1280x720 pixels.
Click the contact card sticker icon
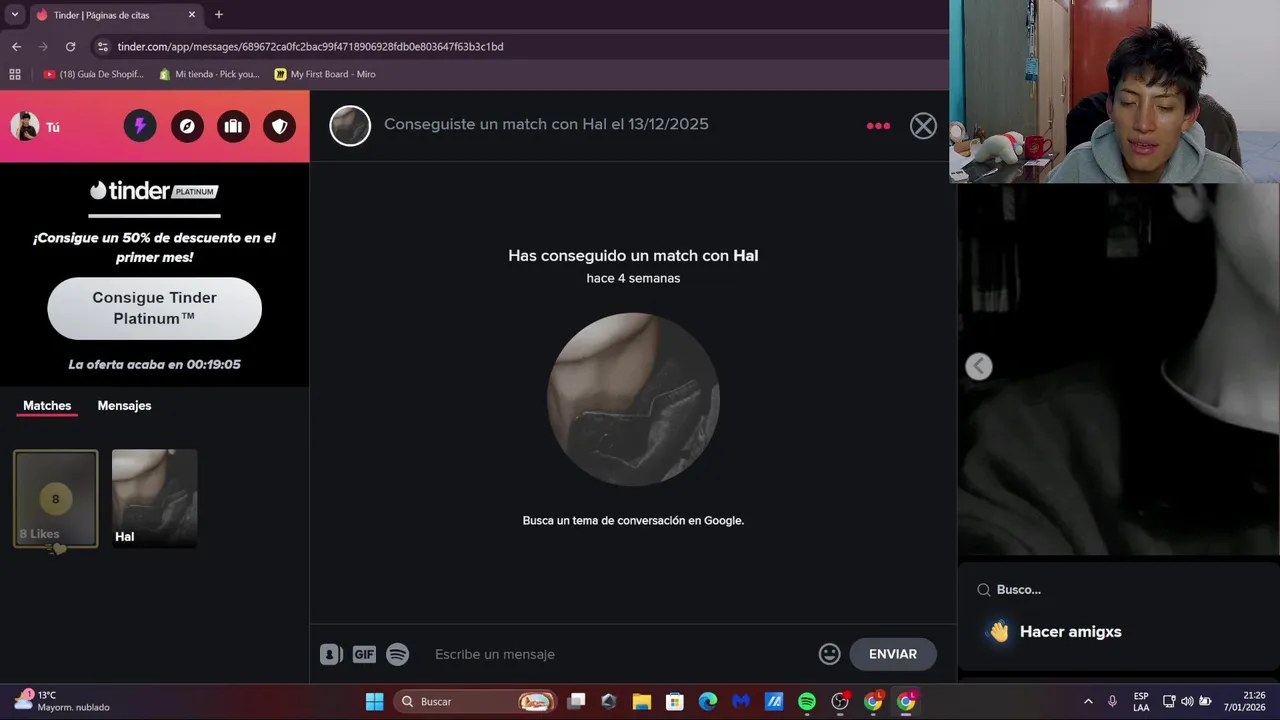point(331,654)
